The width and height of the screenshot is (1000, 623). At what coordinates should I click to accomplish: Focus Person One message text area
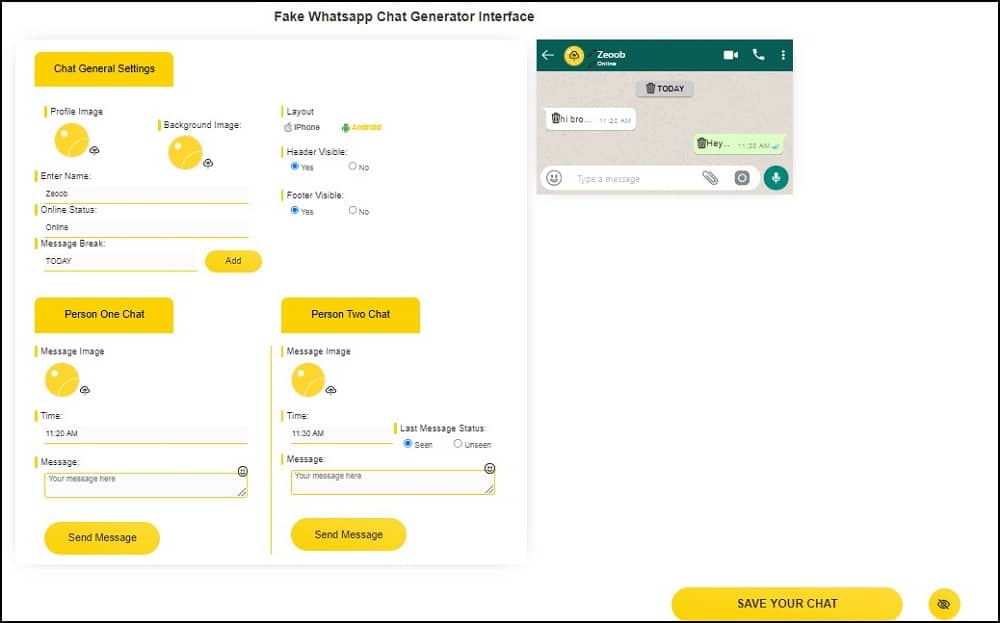pyautogui.click(x=145, y=485)
